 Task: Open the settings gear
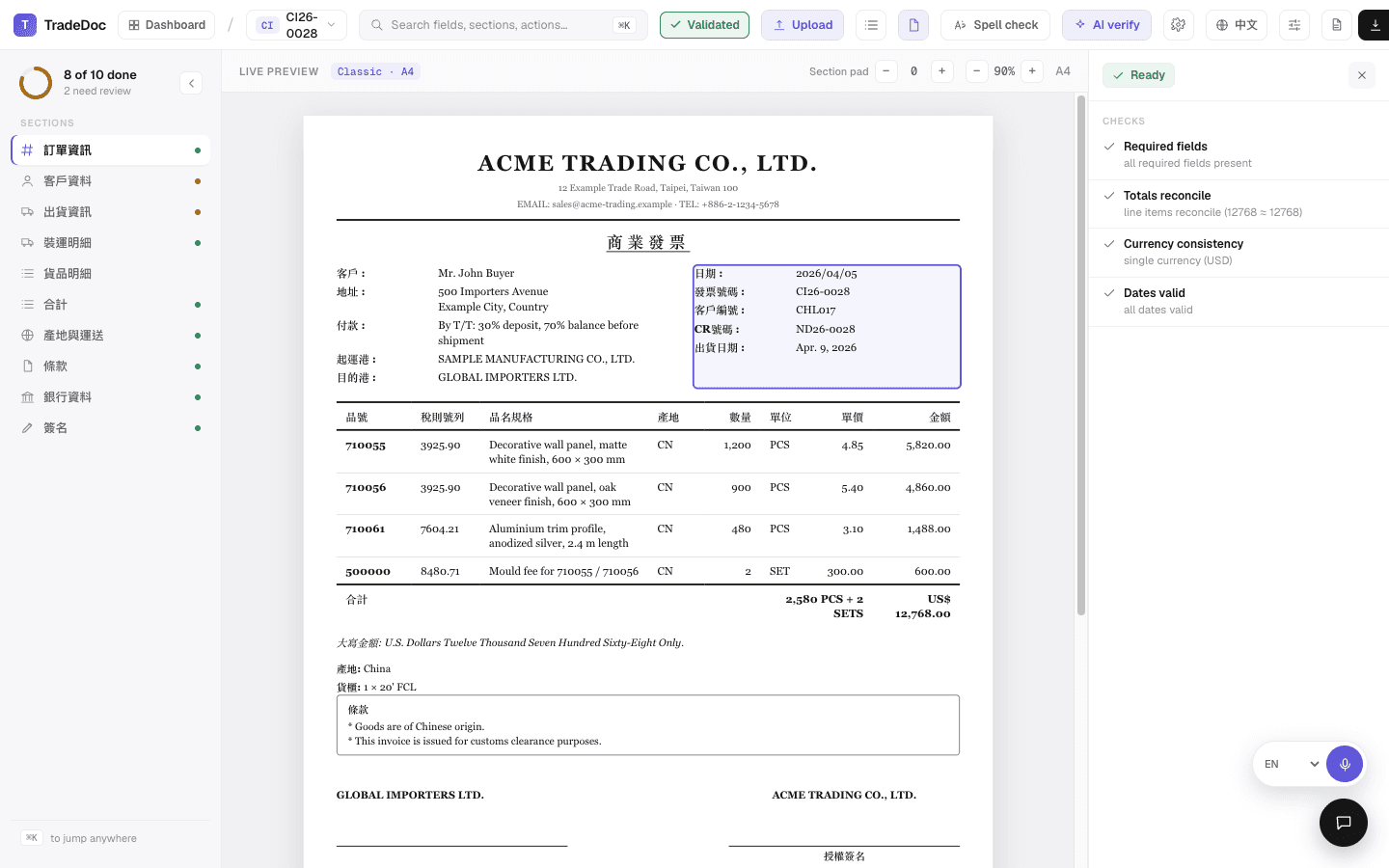click(1178, 25)
